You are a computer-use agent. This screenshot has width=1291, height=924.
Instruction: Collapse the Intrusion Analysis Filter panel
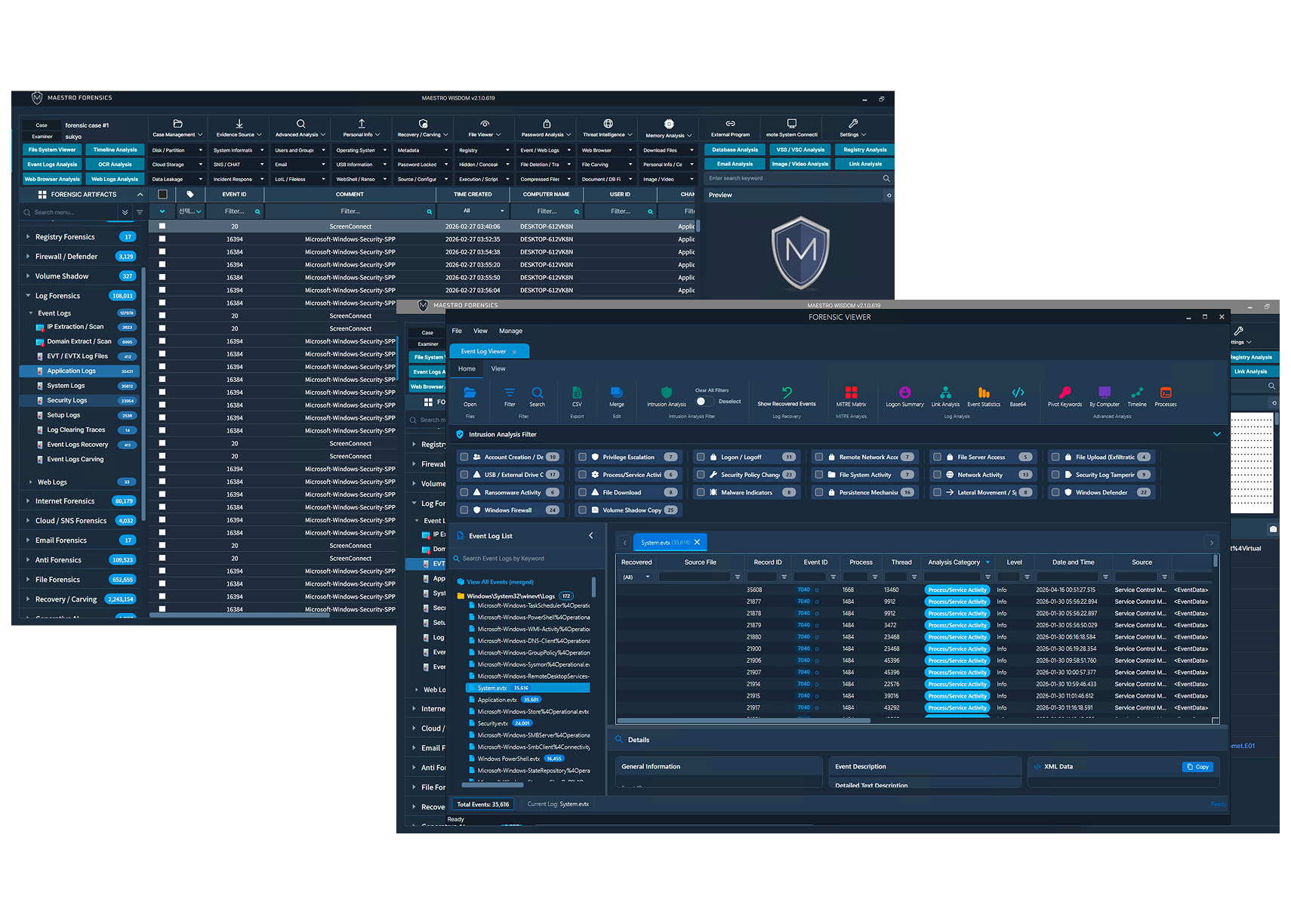(1216, 434)
